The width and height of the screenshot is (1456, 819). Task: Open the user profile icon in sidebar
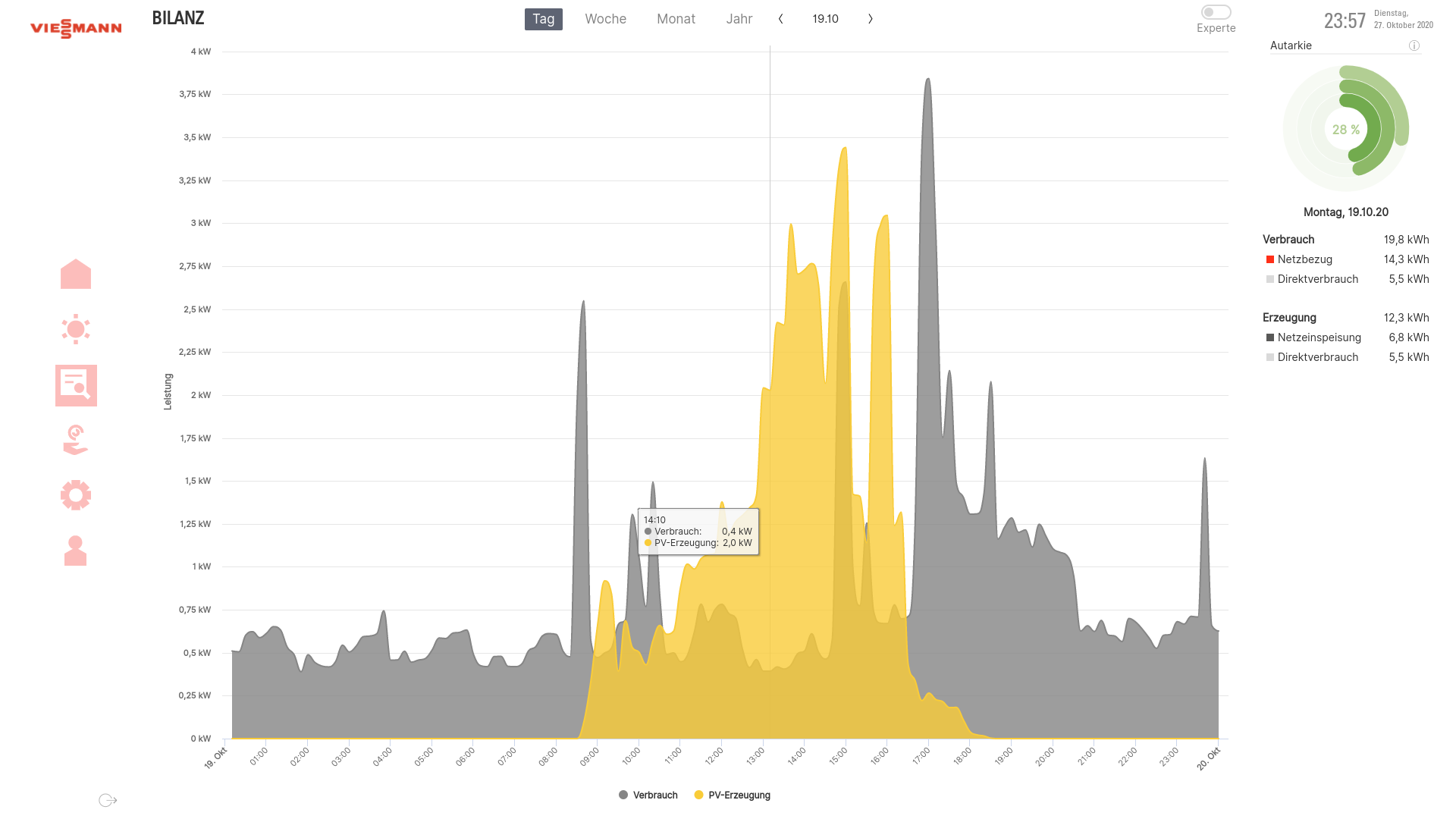[76, 551]
